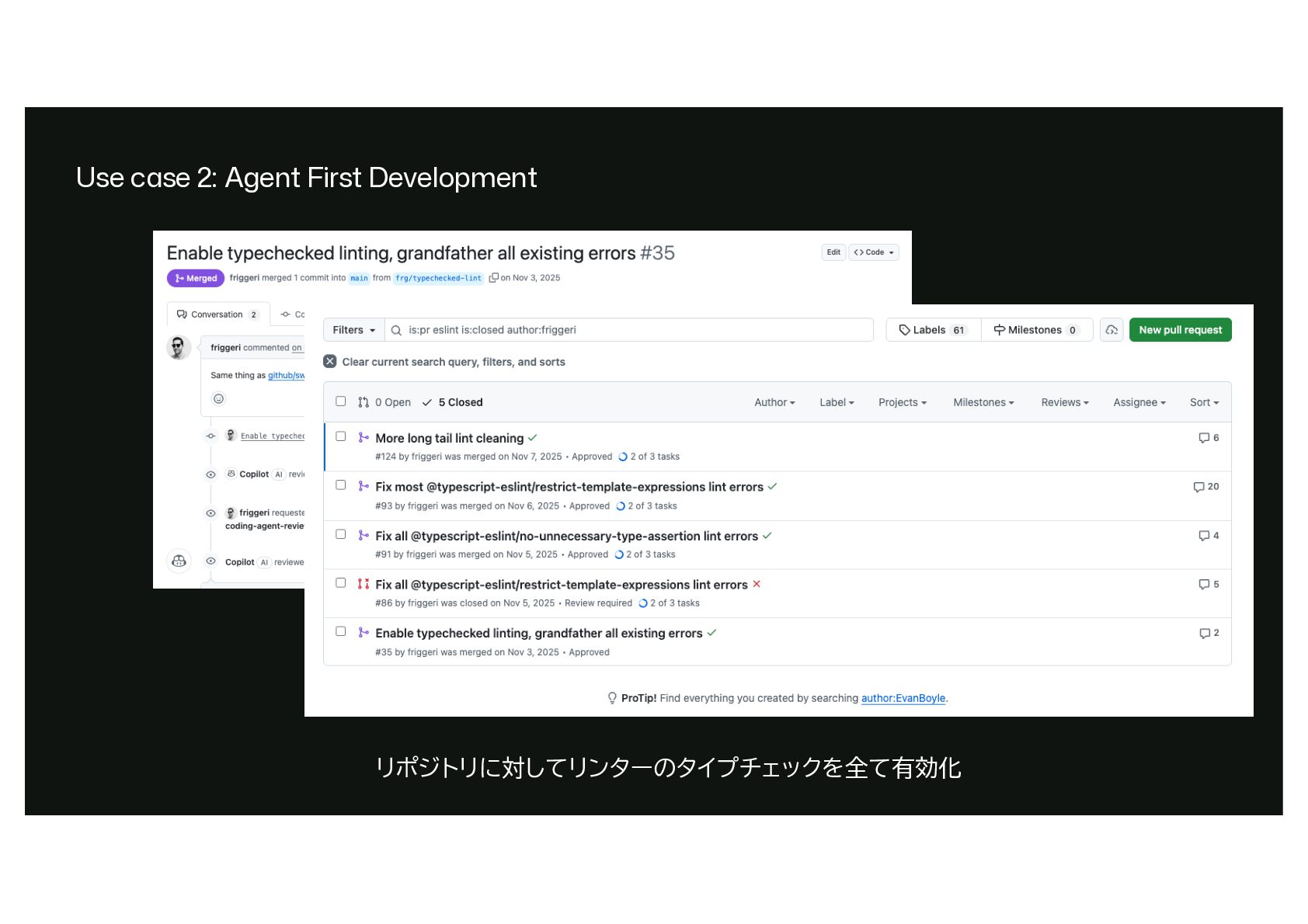Click the New pull request button
Viewport: 1308px width, 924px height.
point(1180,330)
